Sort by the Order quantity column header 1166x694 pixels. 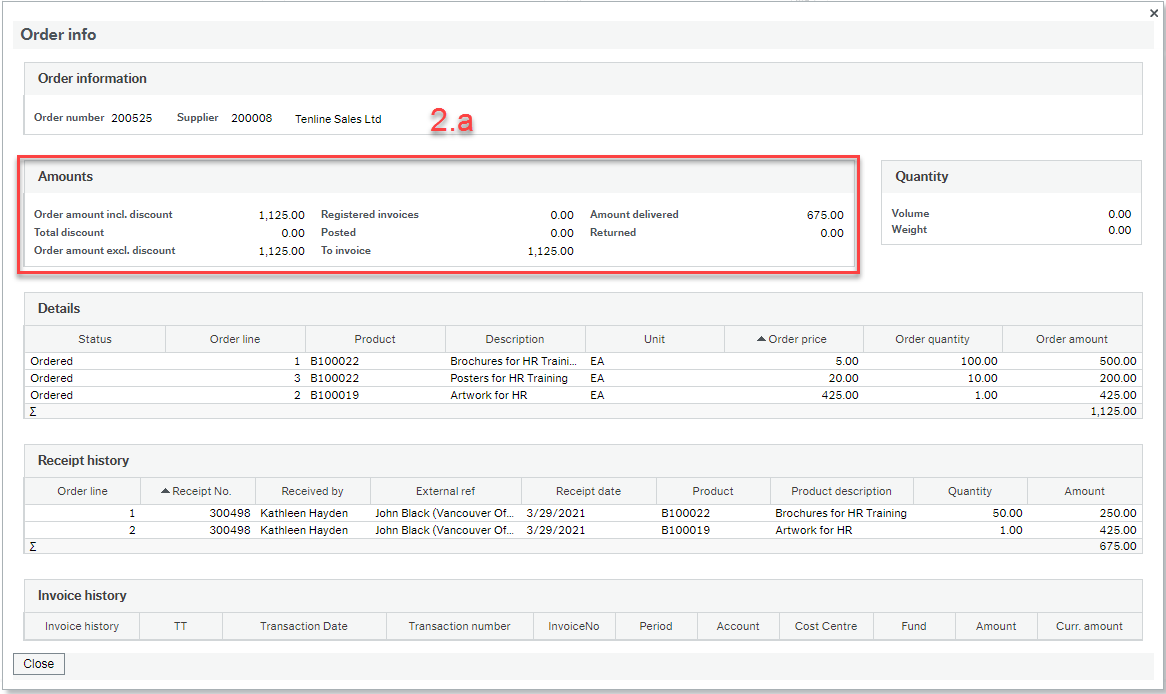932,339
